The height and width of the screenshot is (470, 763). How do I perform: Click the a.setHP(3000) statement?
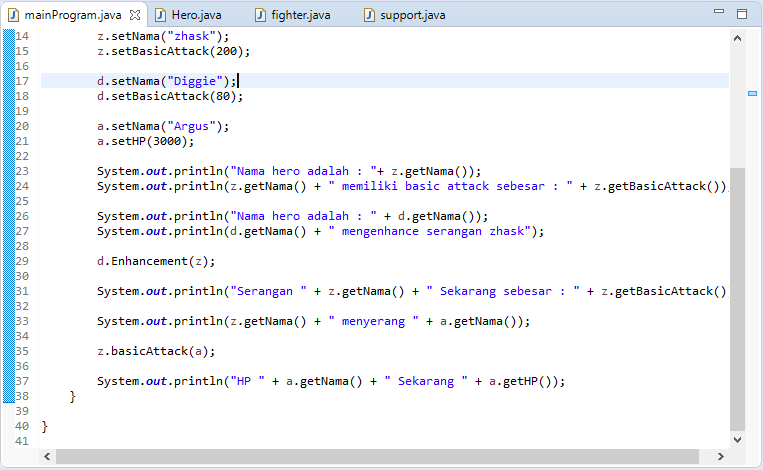[x=145, y=141]
